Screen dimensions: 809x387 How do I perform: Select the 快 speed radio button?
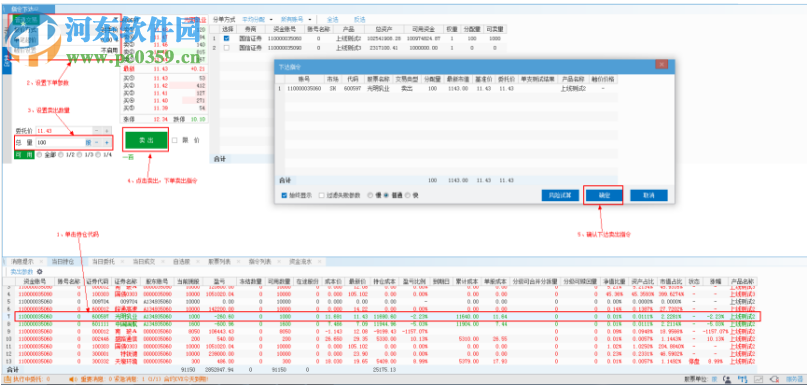pyautogui.click(x=408, y=196)
